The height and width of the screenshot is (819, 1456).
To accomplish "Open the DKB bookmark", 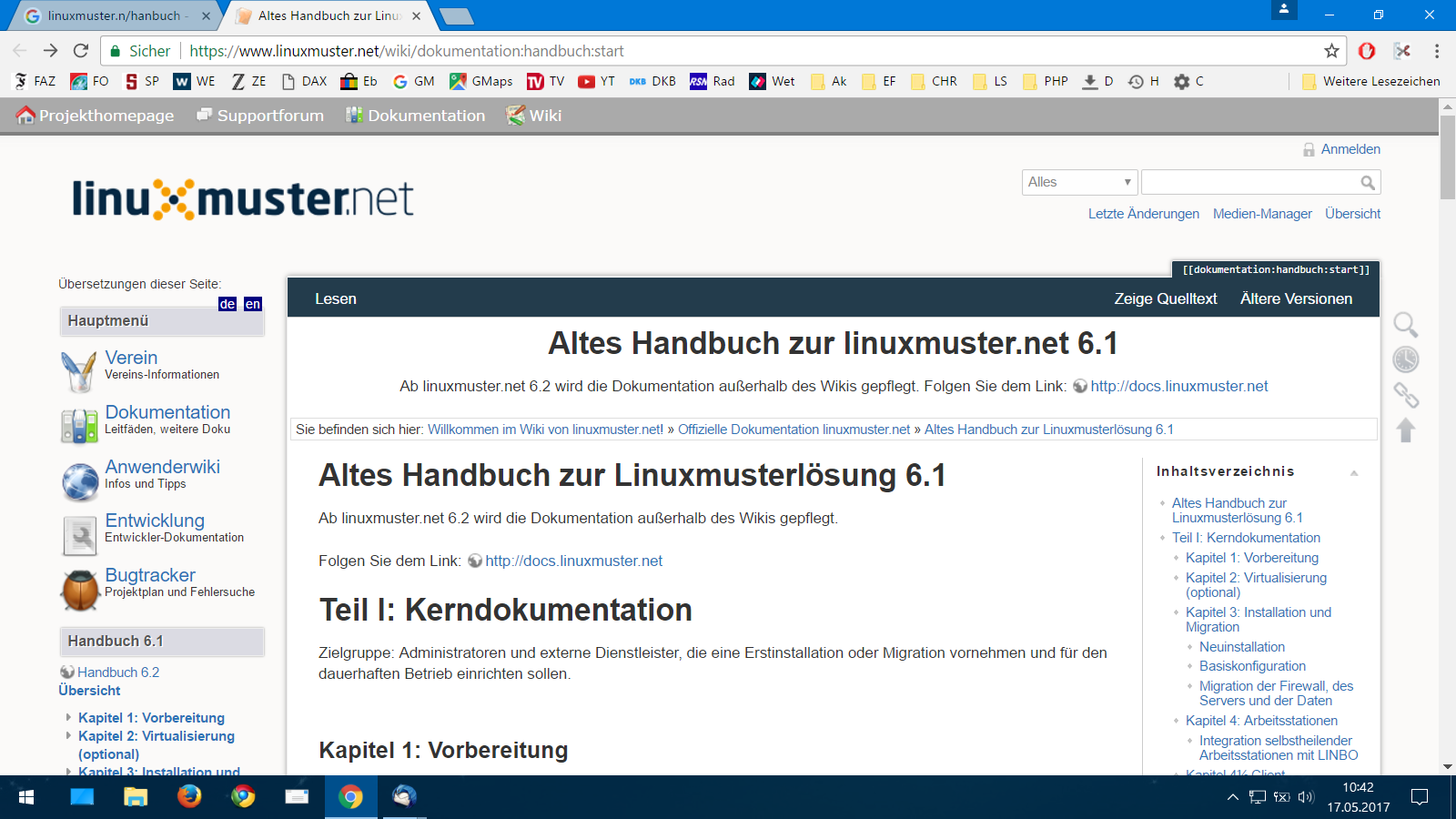I will click(x=652, y=81).
